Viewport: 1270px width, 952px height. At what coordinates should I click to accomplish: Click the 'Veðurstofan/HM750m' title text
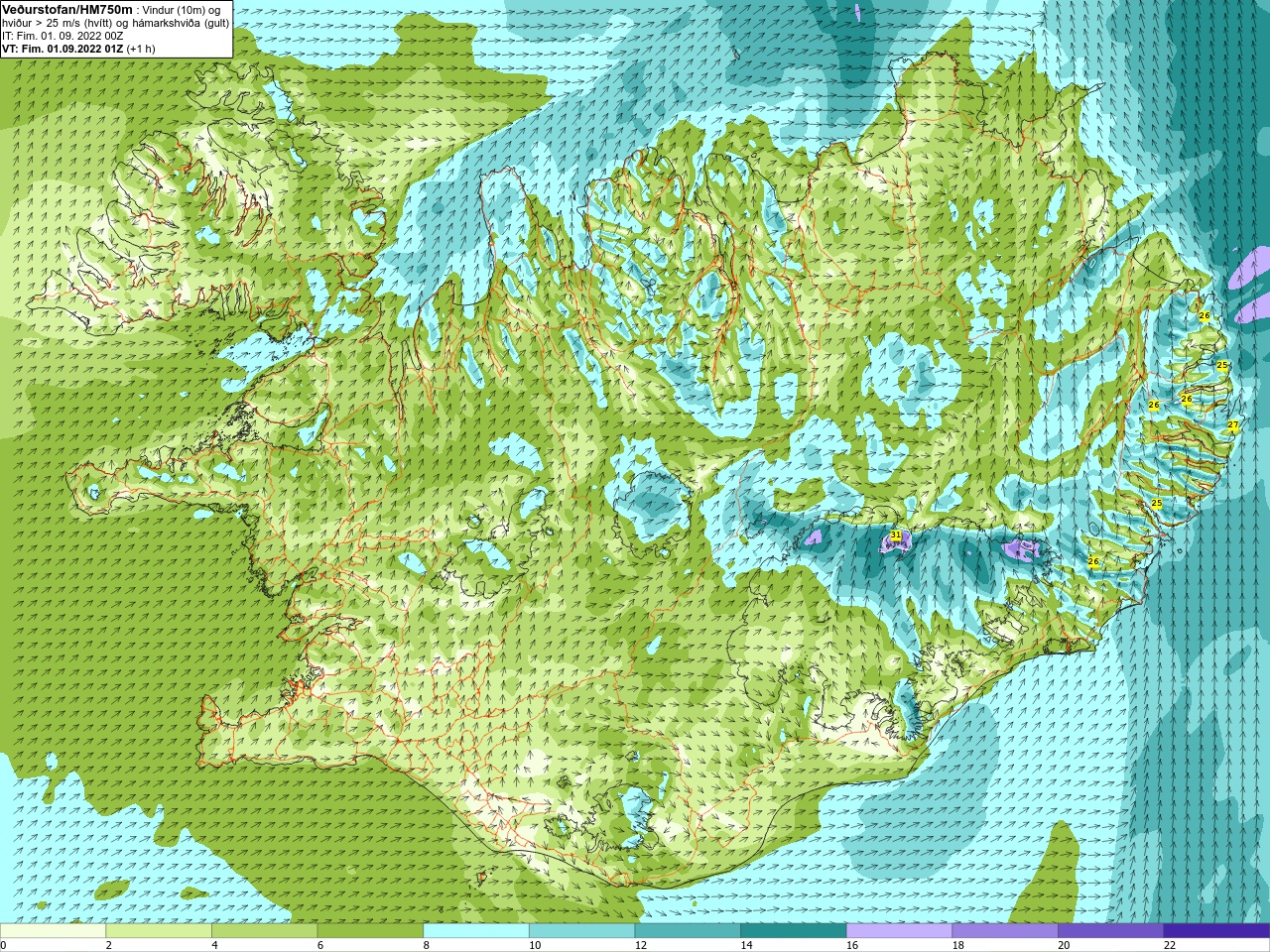[67, 9]
